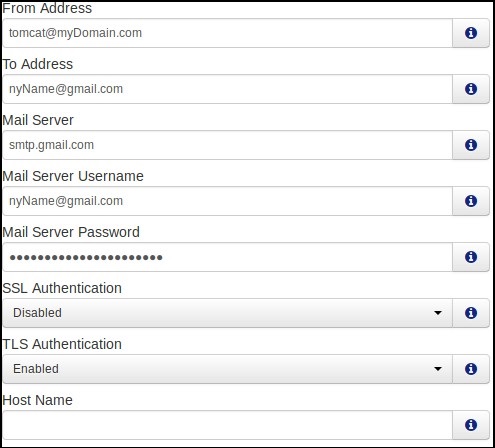Click the empty Host Name field

227,425
